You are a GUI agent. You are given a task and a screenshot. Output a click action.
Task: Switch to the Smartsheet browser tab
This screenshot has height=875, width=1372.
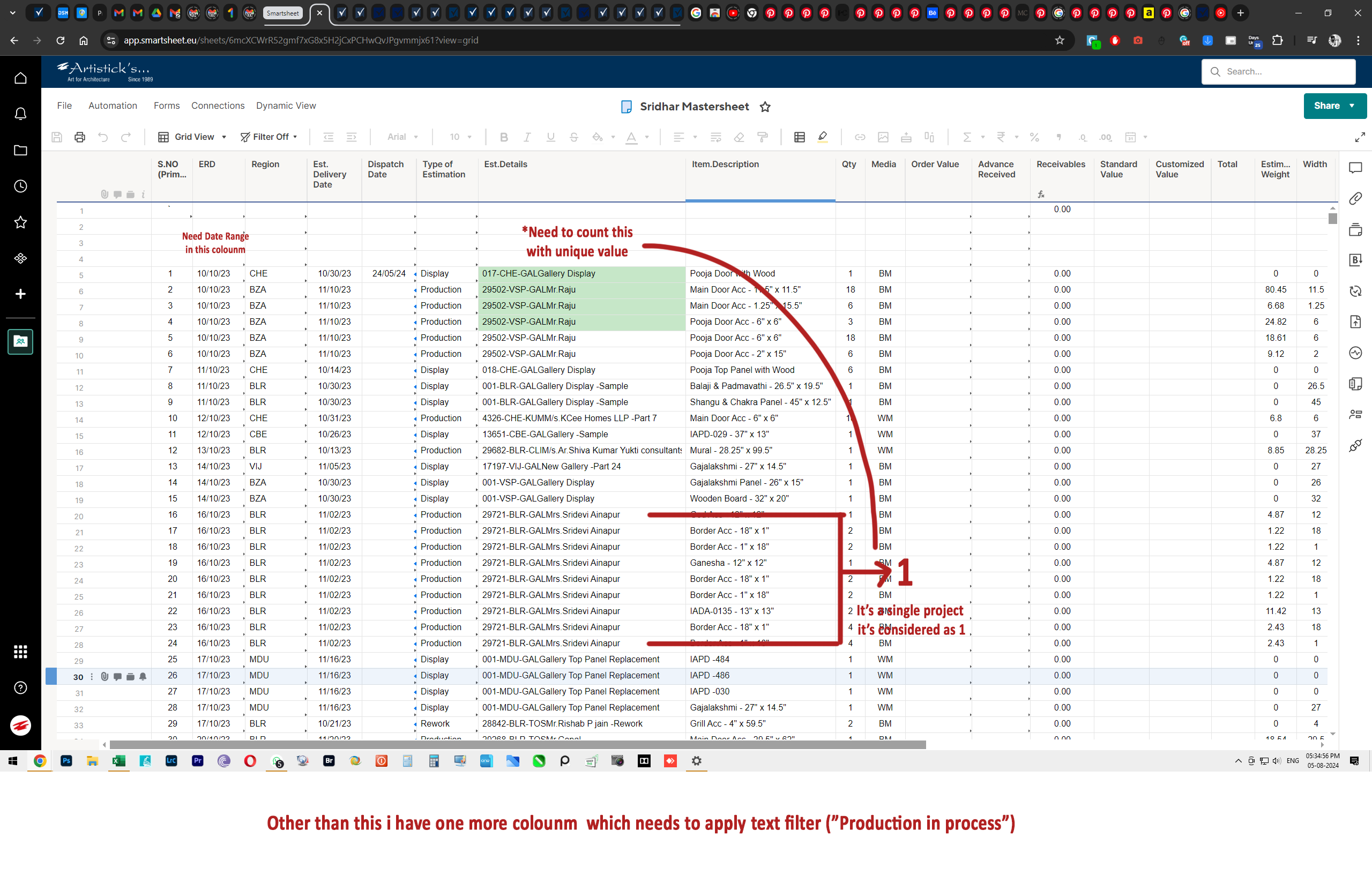282,12
